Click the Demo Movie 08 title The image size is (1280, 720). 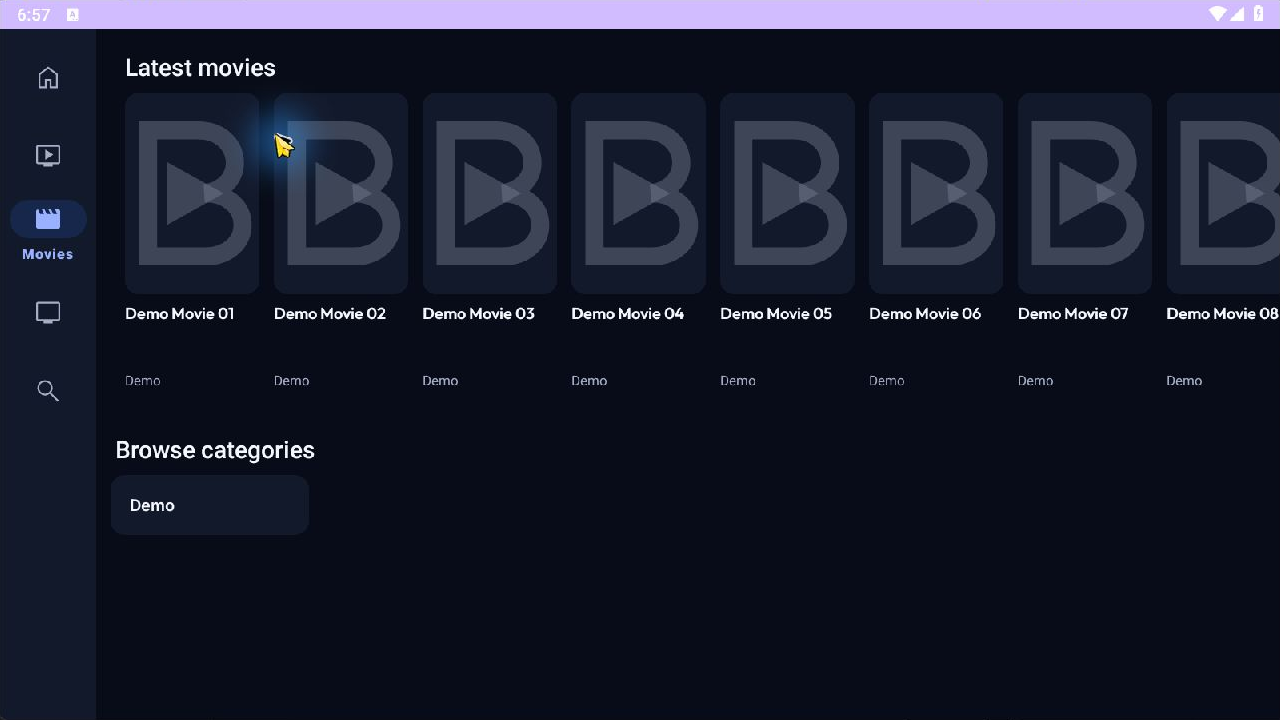coord(1223,314)
